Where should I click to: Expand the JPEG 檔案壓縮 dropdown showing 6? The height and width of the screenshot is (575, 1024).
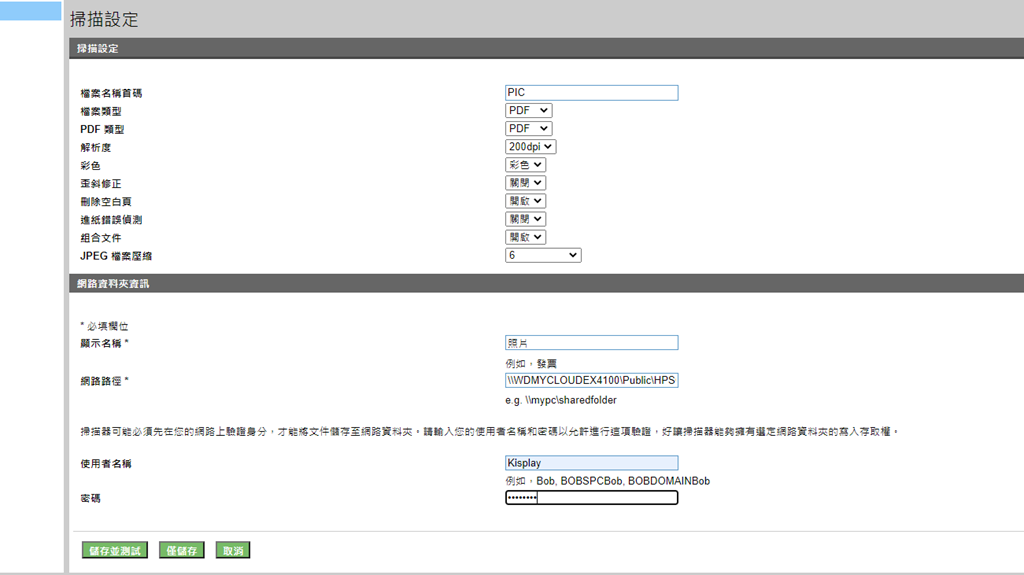coord(542,256)
